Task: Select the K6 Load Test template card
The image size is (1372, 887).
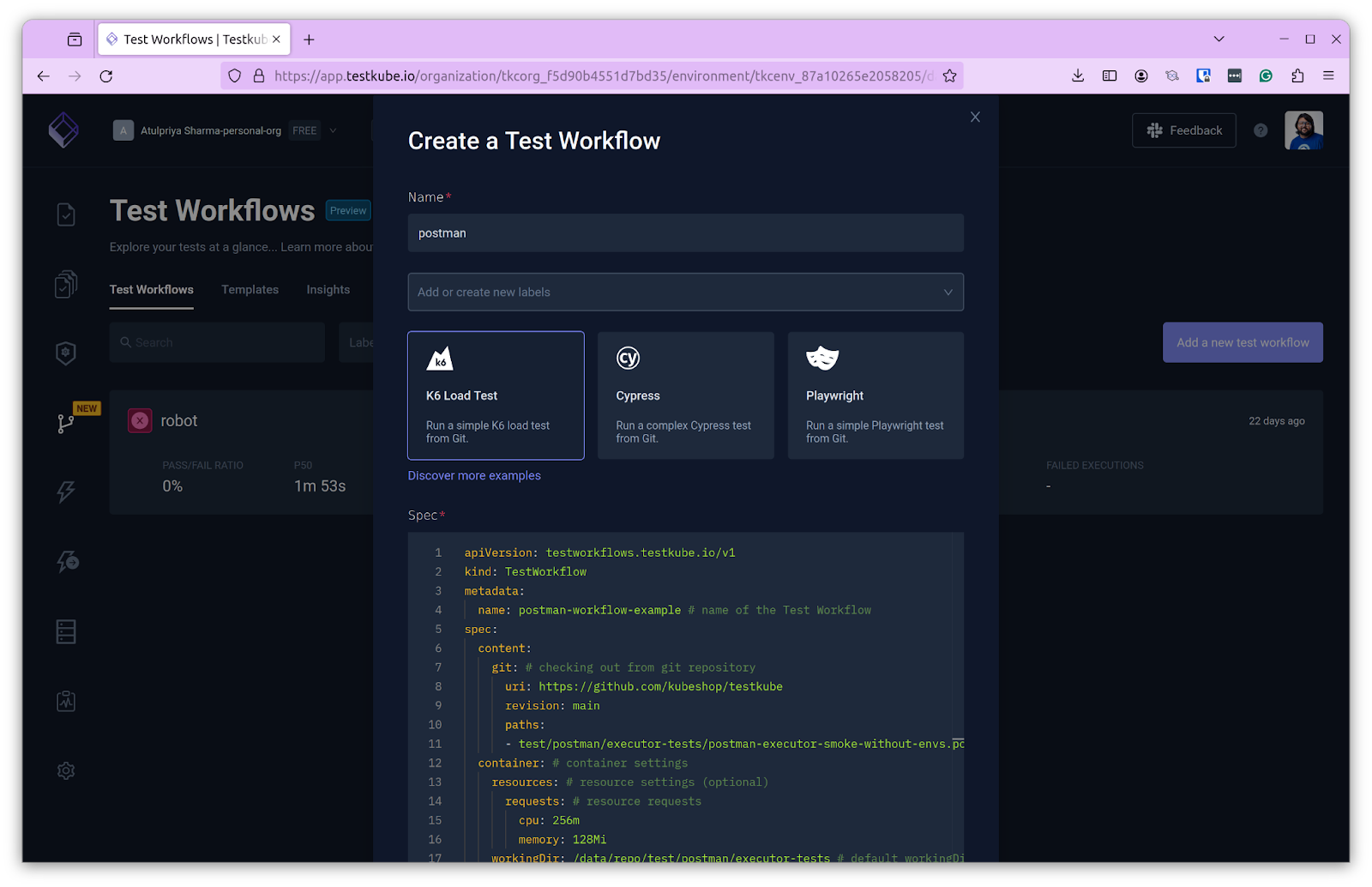Action: [x=496, y=395]
